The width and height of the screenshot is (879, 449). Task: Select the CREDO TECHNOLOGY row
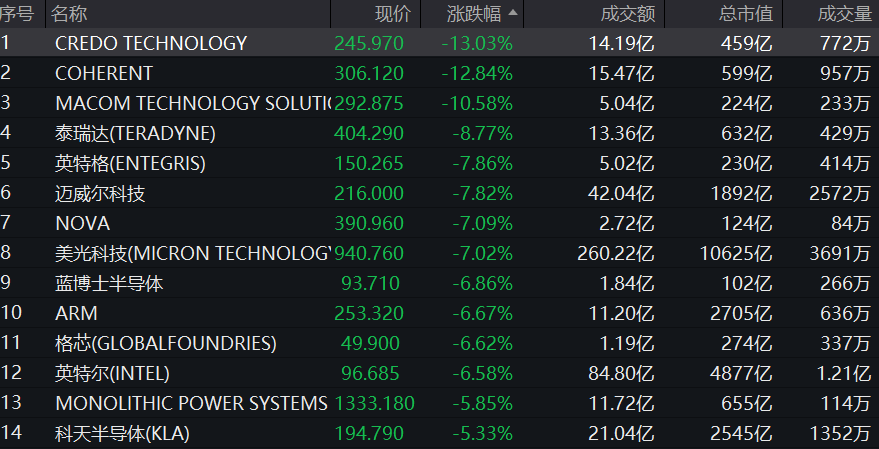pyautogui.click(x=440, y=43)
